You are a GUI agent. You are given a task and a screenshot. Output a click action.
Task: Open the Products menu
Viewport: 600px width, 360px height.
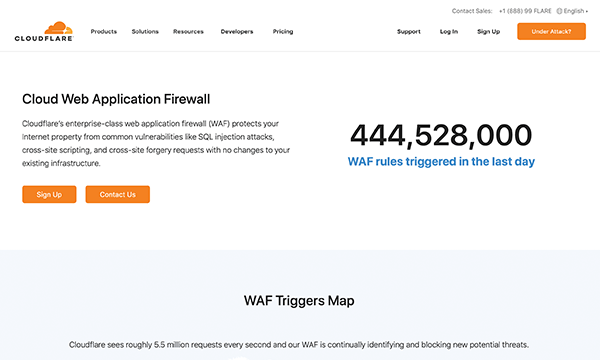[104, 31]
